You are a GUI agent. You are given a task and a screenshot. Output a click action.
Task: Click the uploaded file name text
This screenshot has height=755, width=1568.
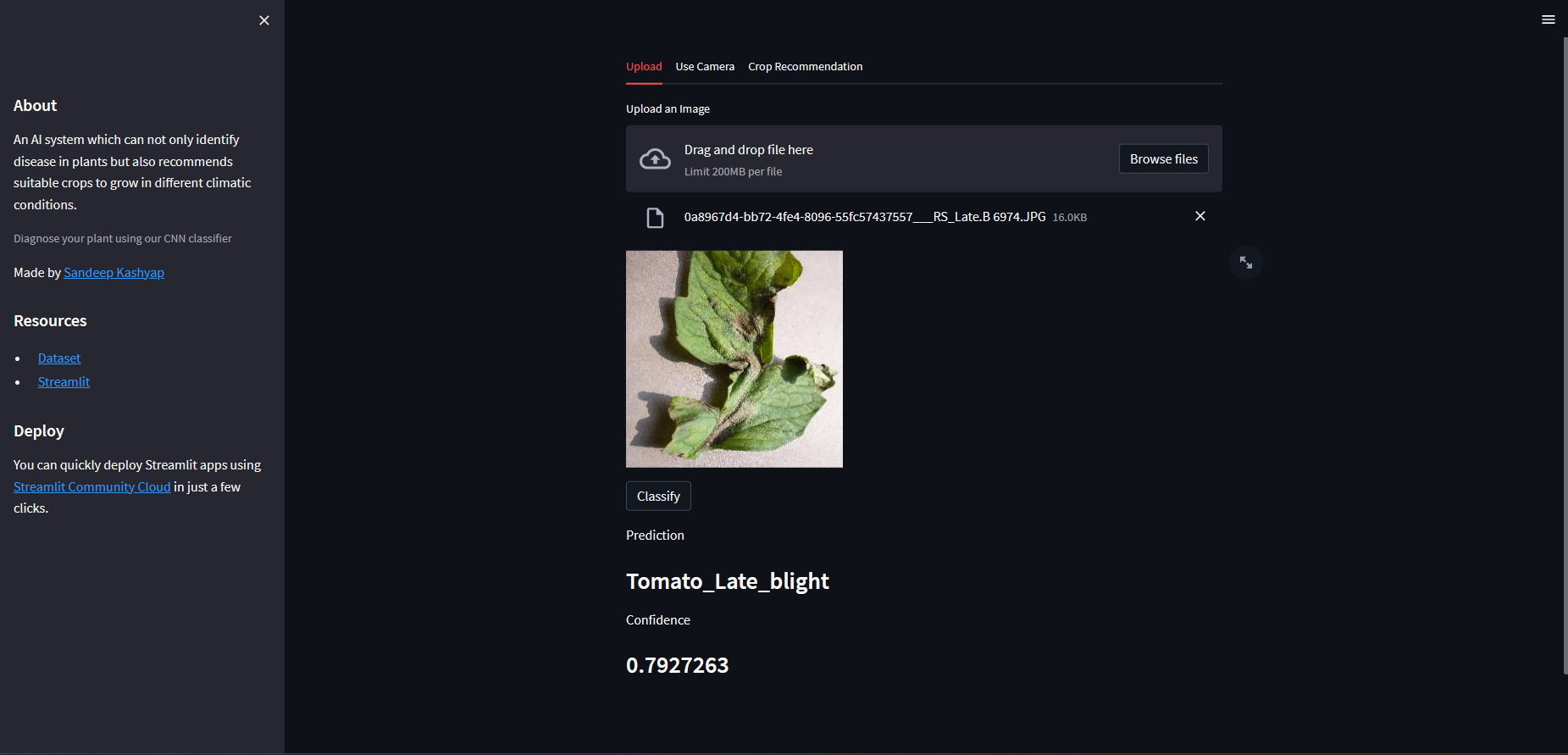click(865, 218)
